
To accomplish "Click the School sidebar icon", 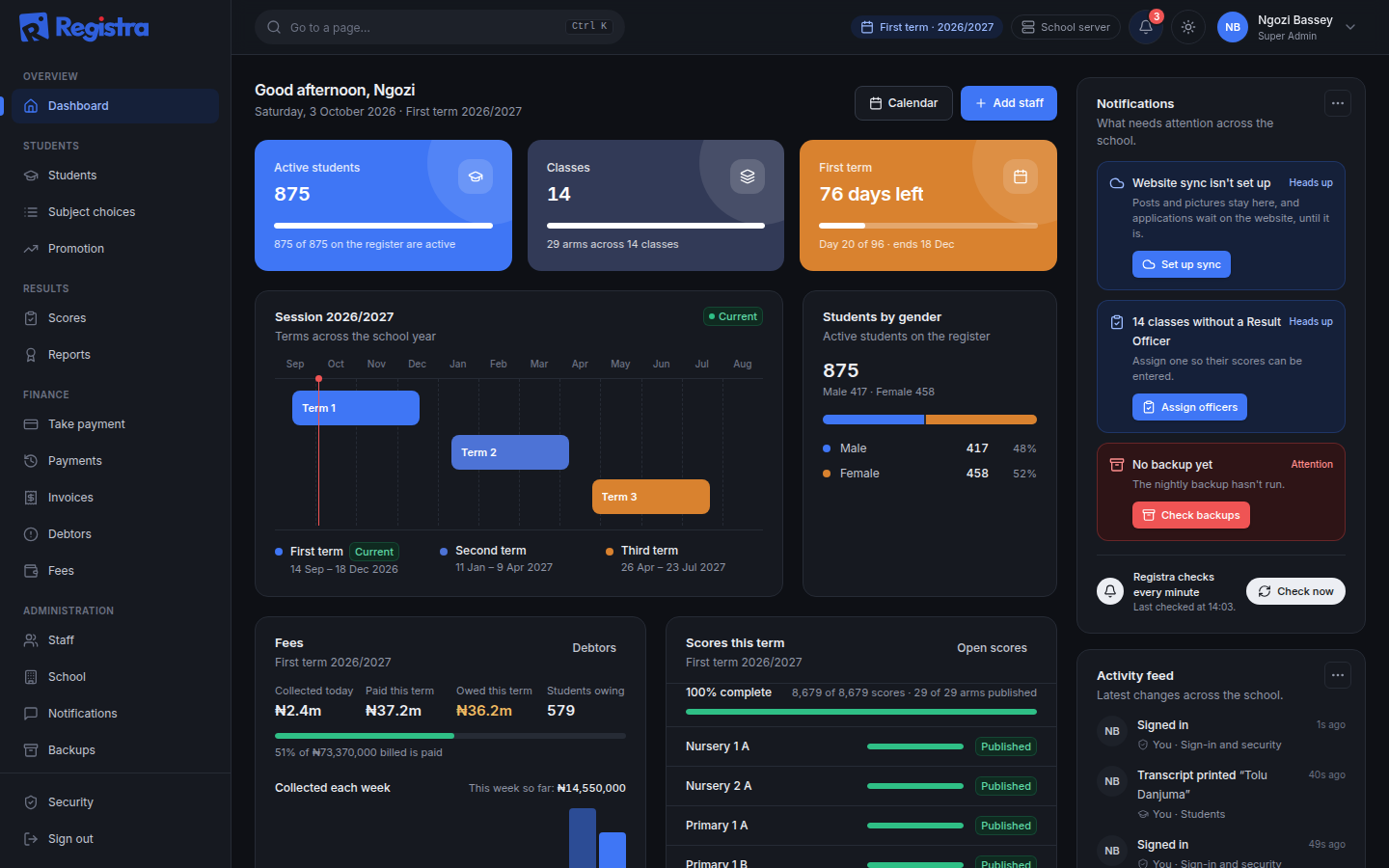I will (x=31, y=677).
